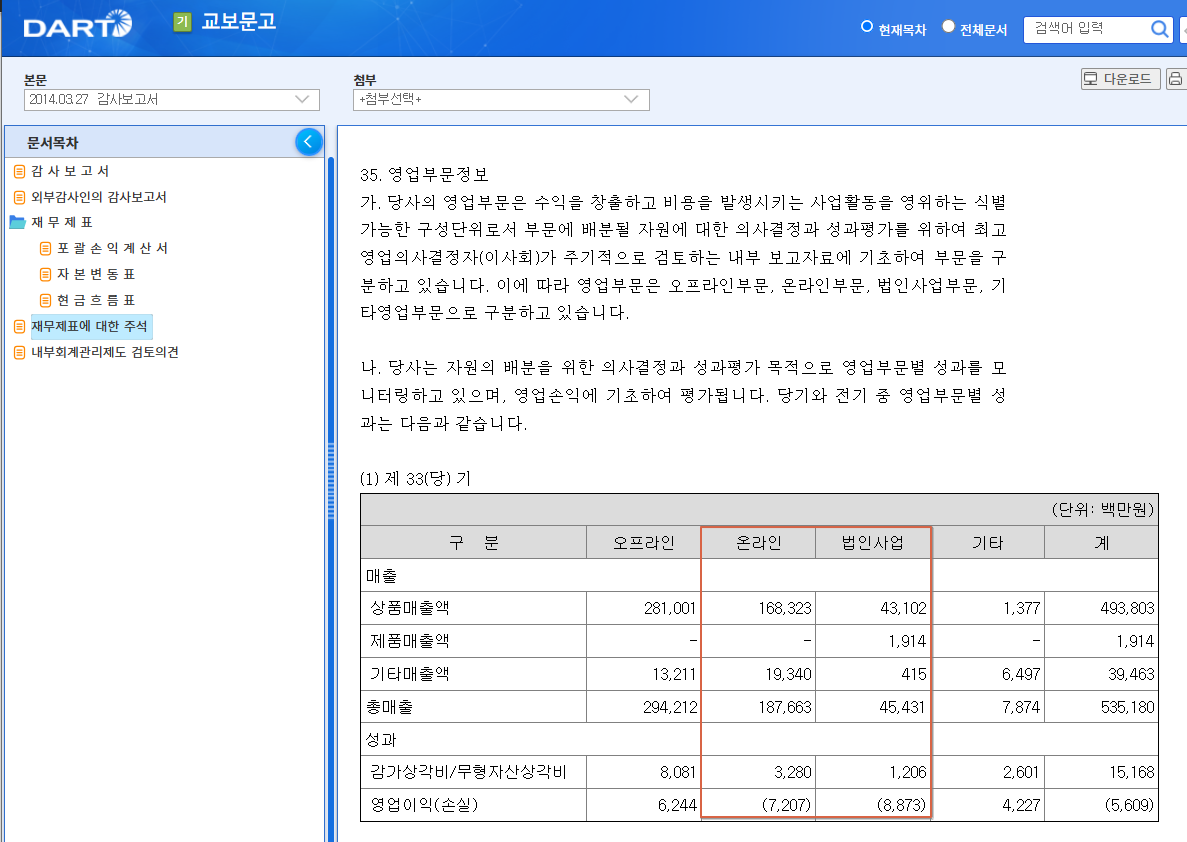Open 외부감사인의 감사보고서 in the tree
This screenshot has width=1187, height=842.
tap(98, 197)
